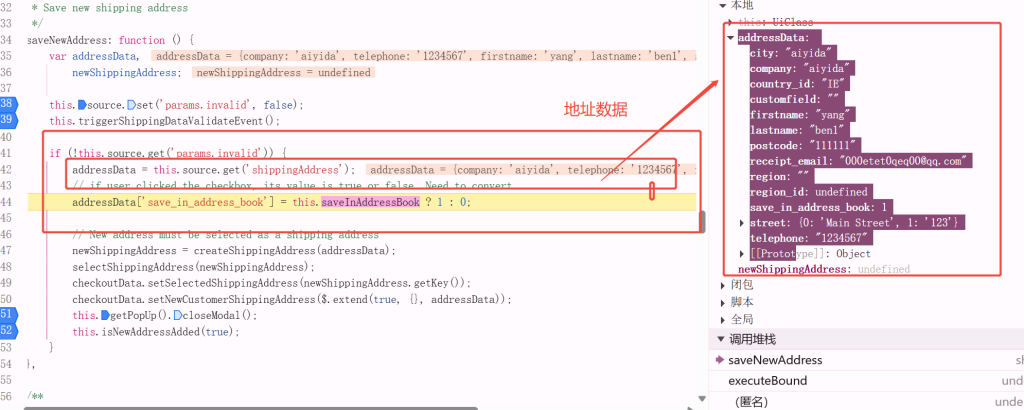The height and width of the screenshot is (410, 1024).
Task: Click source step marker on line 38
Action: tap(82, 104)
